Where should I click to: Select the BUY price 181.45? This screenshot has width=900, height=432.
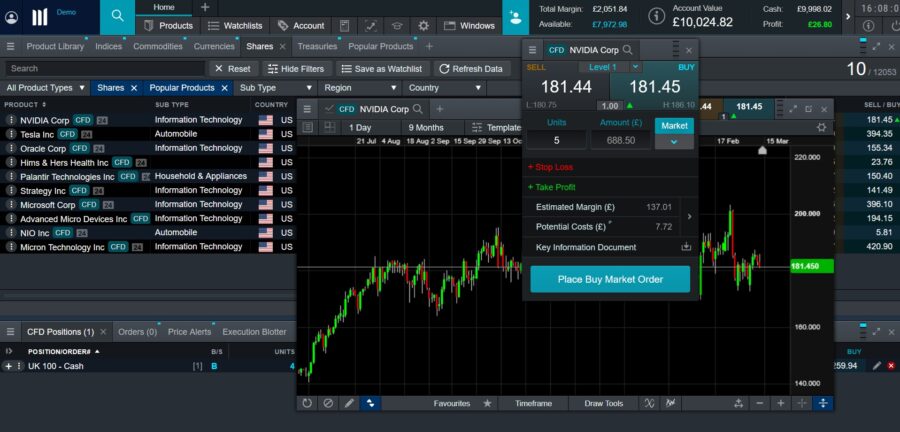[654, 87]
